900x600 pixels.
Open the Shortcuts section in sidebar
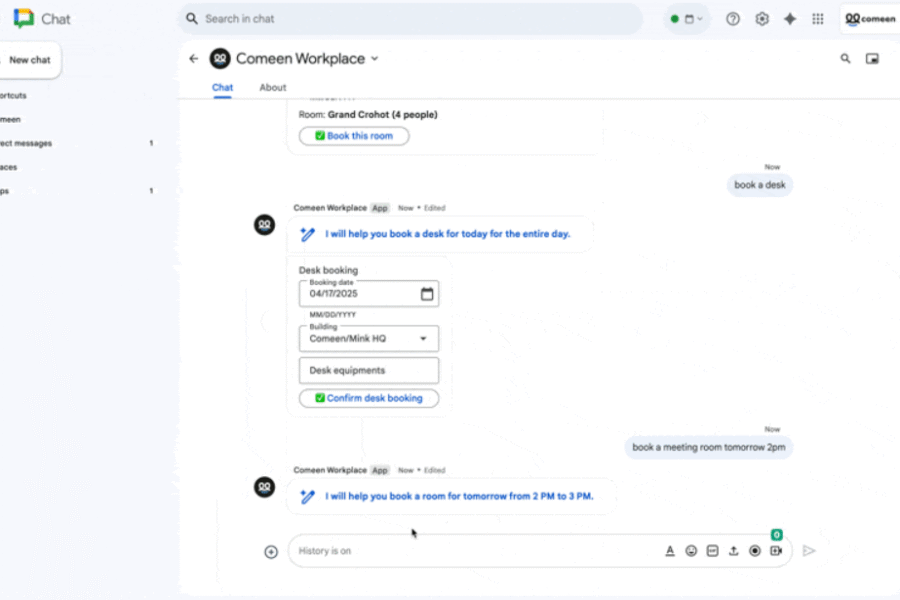coord(13,95)
